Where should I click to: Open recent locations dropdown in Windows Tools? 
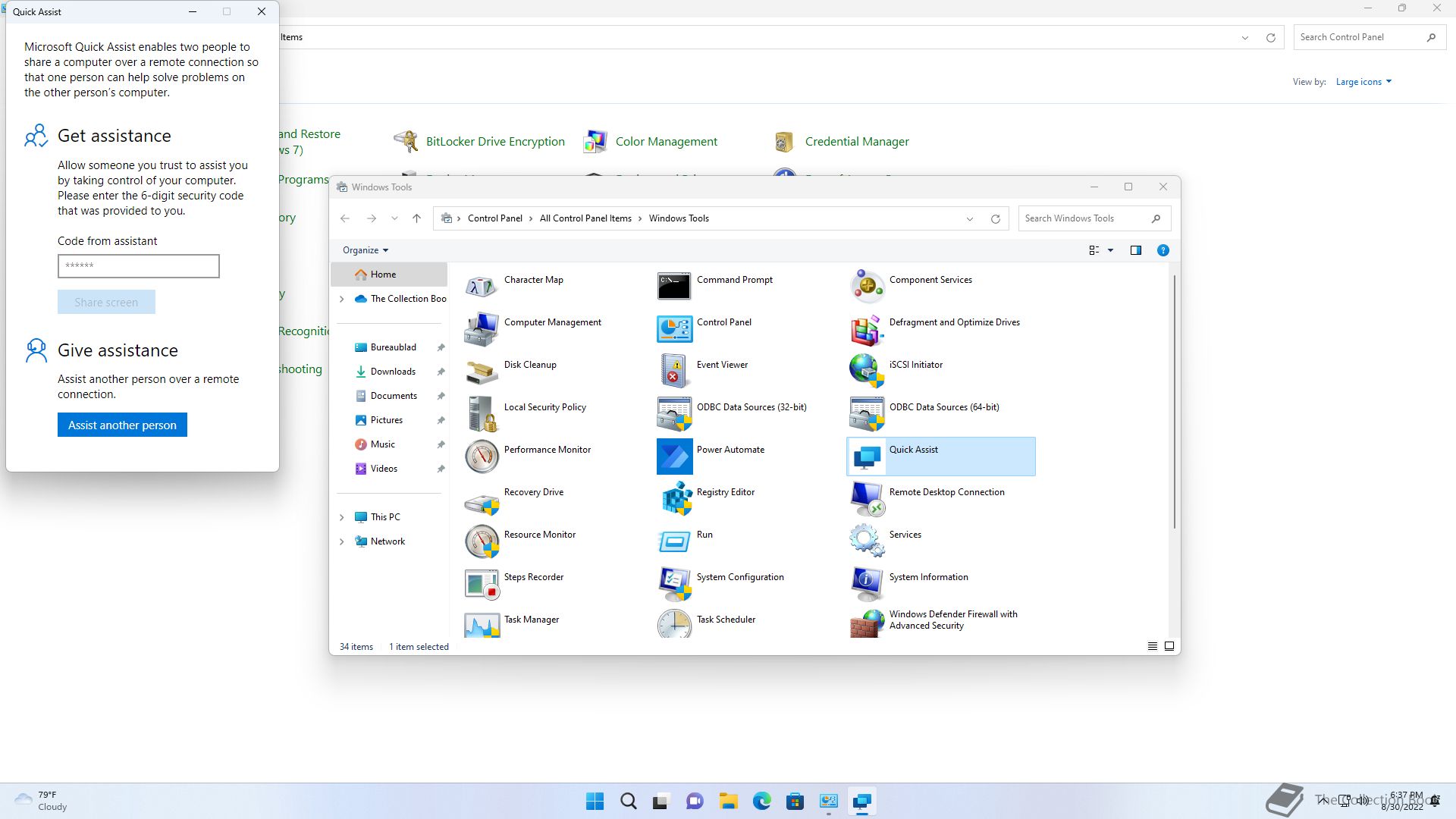point(394,218)
